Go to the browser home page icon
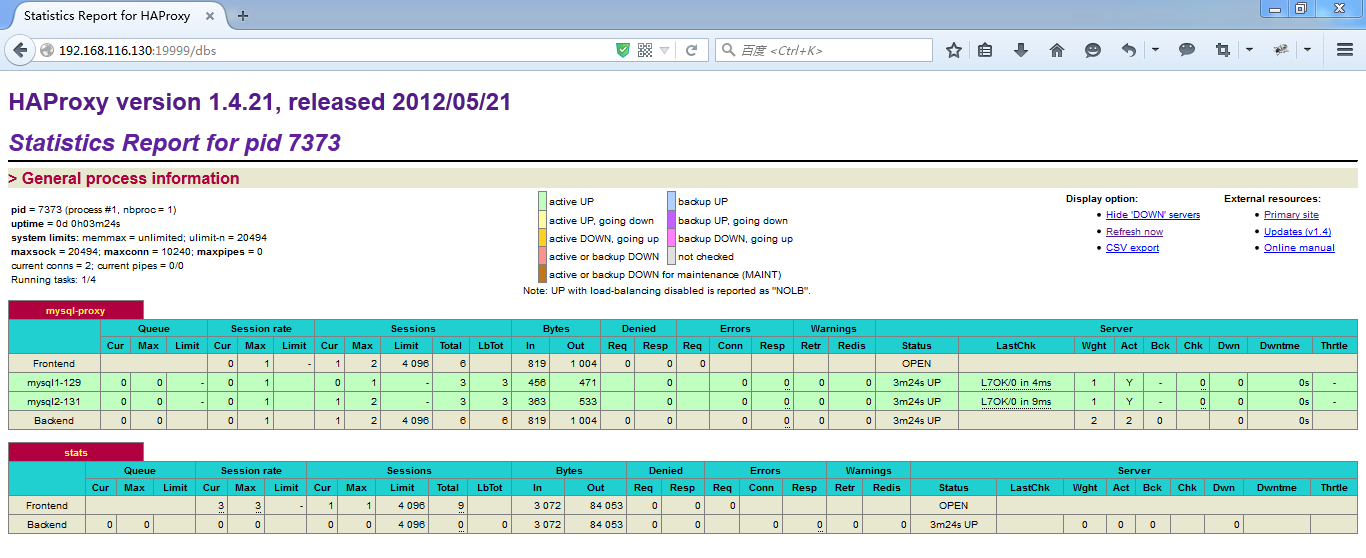The height and width of the screenshot is (558, 1366). click(x=1057, y=50)
